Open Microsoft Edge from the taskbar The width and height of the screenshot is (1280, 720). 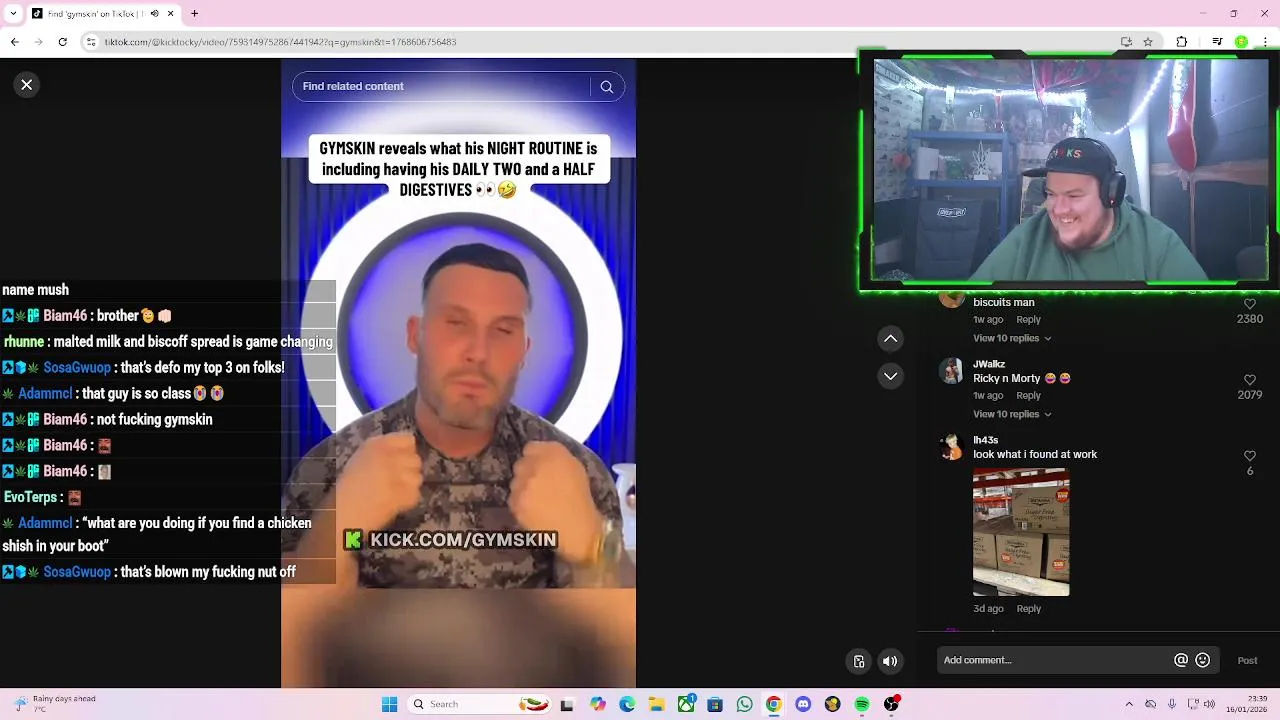627,705
